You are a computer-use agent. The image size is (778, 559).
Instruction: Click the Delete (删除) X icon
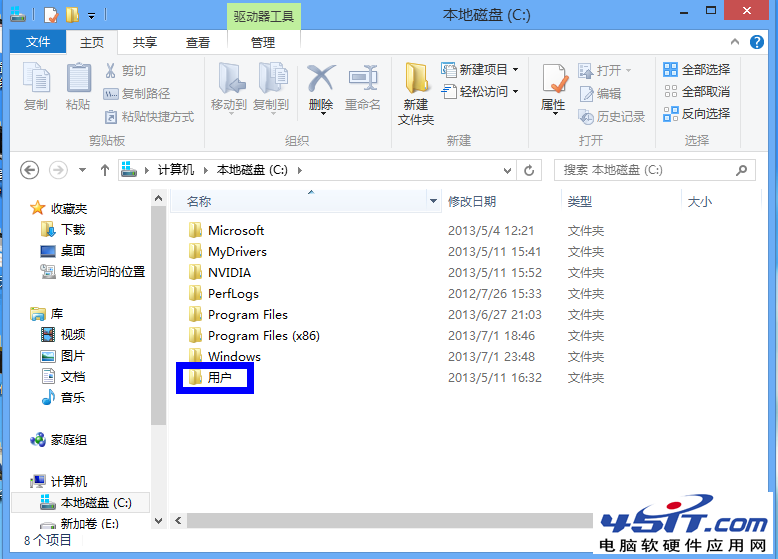tap(321, 78)
